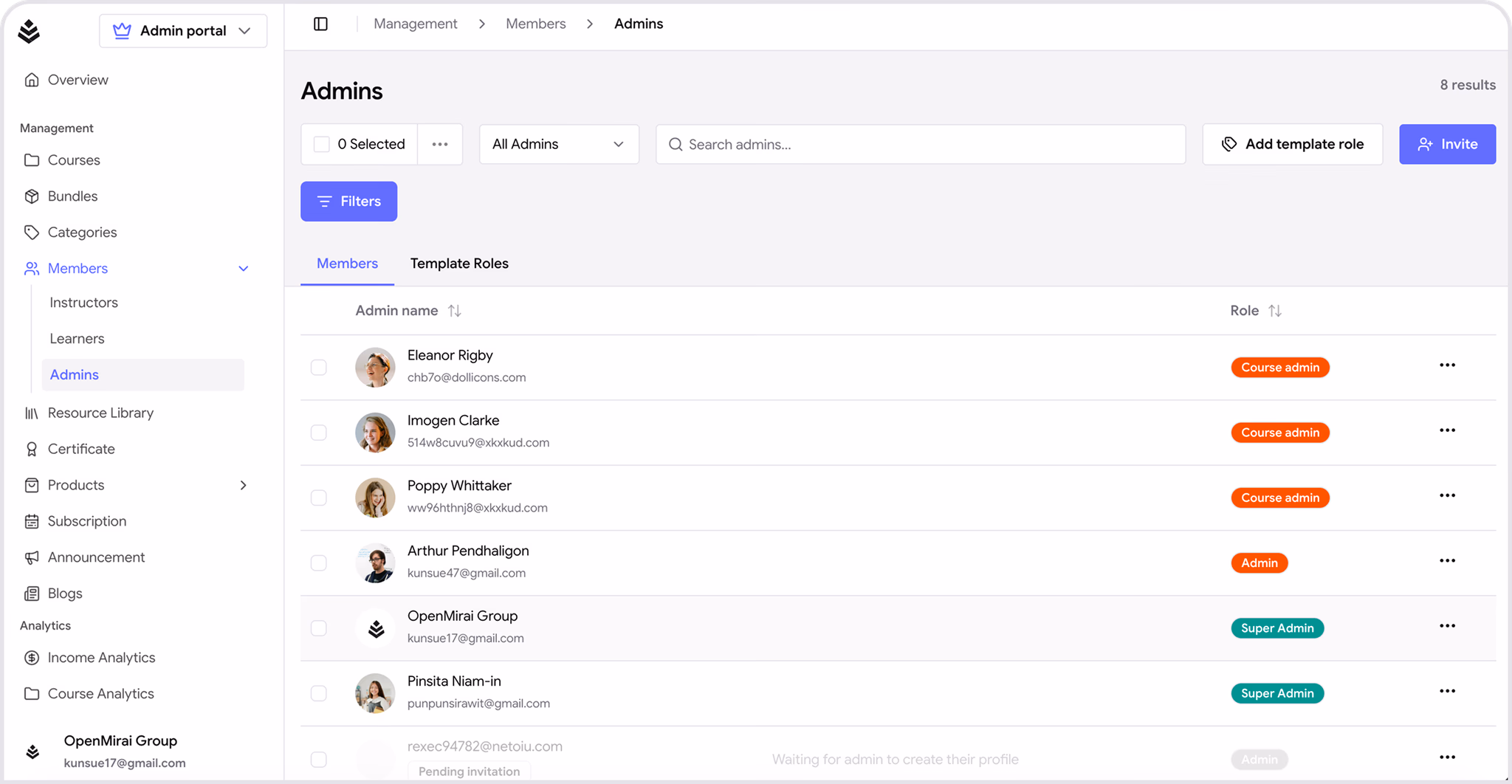This screenshot has height=784, width=1512.
Task: Click the Management breadcrumb link
Action: 415,24
